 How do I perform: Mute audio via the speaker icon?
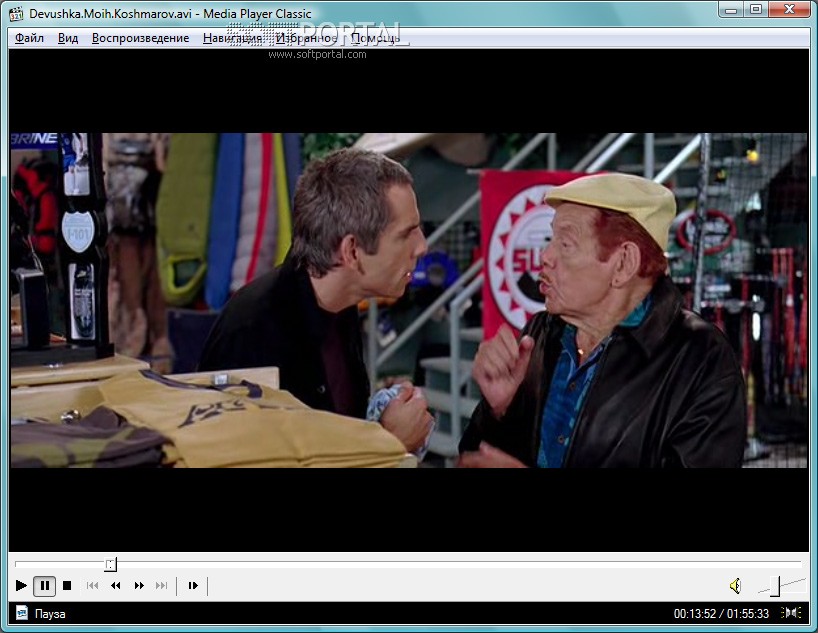pos(735,586)
